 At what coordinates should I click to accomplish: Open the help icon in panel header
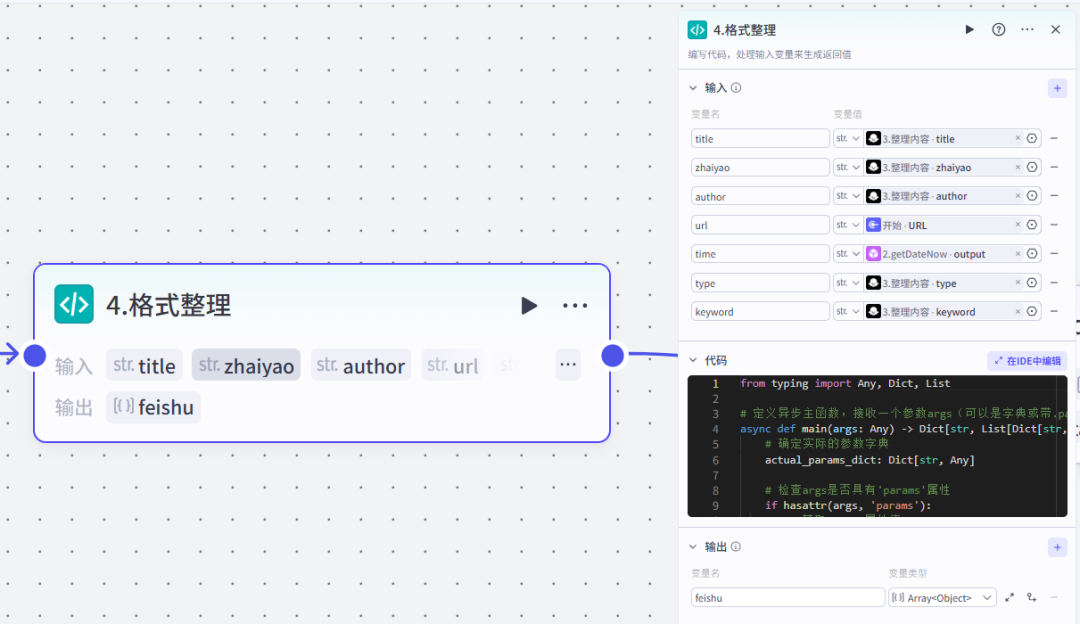998,30
